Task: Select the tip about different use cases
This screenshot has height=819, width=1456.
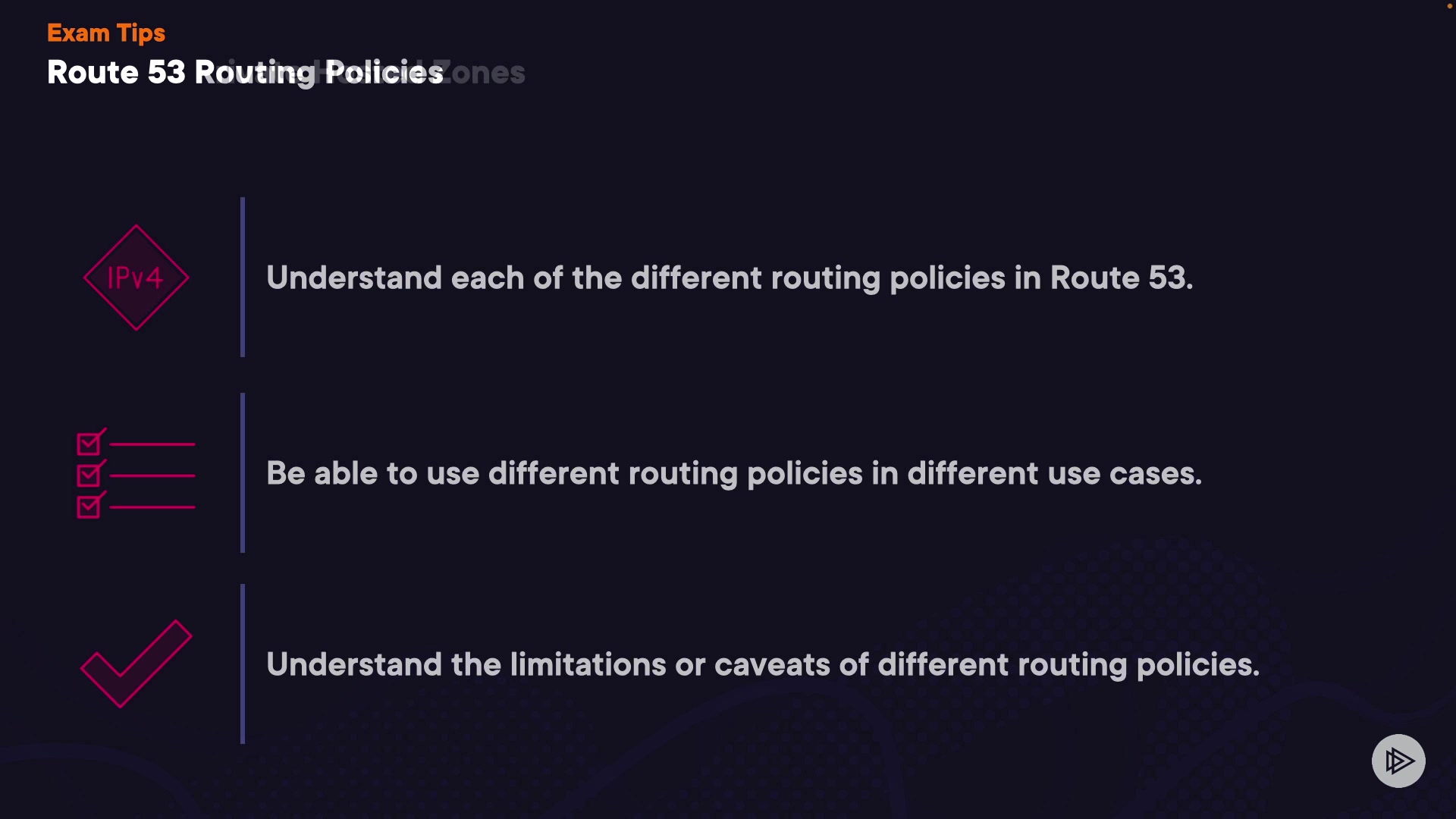Action: 734,474
